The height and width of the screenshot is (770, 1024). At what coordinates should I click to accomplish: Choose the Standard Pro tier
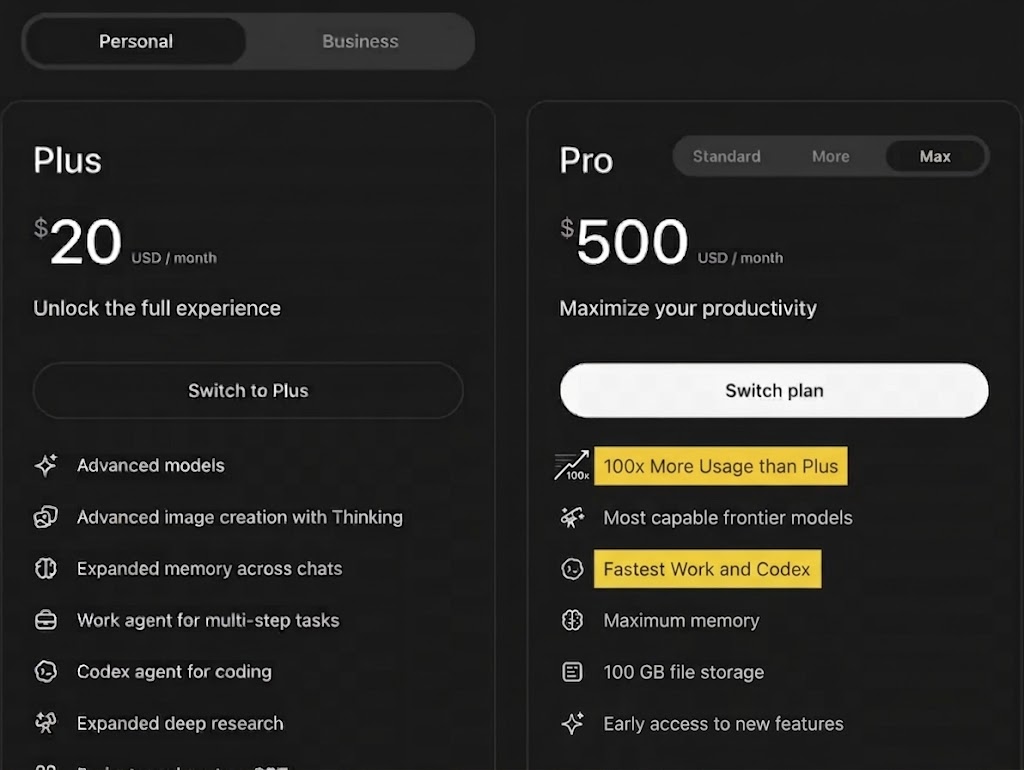[726, 156]
